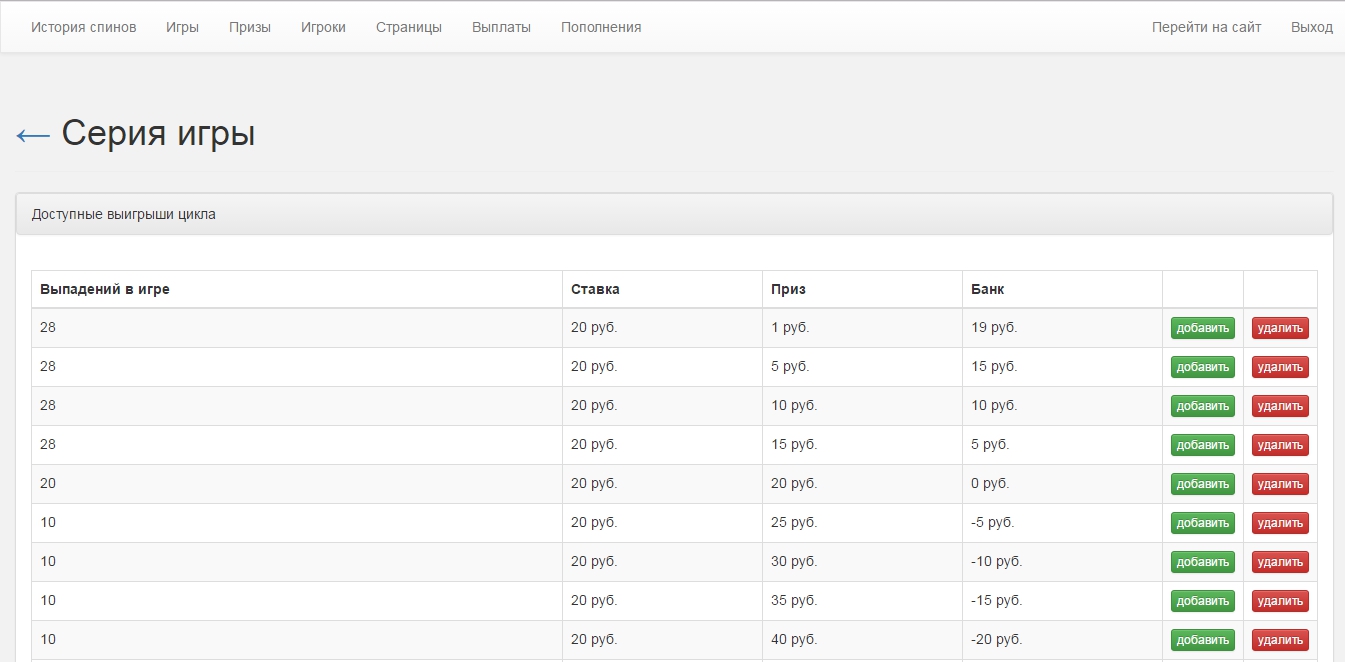Click the Перейти на сайт link
The height and width of the screenshot is (662, 1345).
[1206, 27]
